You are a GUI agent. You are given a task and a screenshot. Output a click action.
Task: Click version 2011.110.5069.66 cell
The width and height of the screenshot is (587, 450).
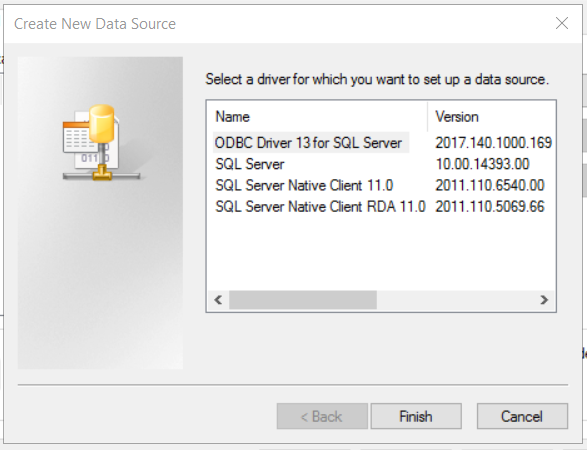pos(490,207)
